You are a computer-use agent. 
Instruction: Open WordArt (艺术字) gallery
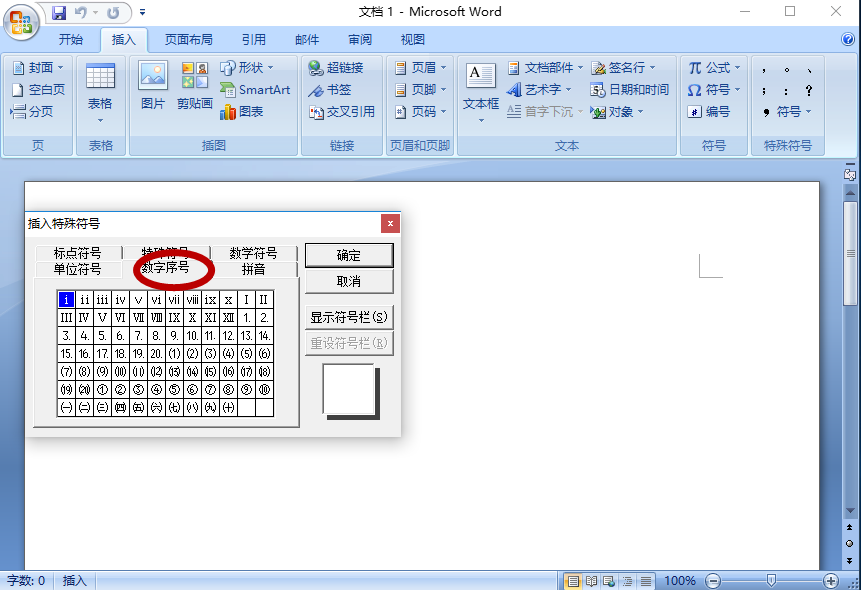tap(539, 90)
